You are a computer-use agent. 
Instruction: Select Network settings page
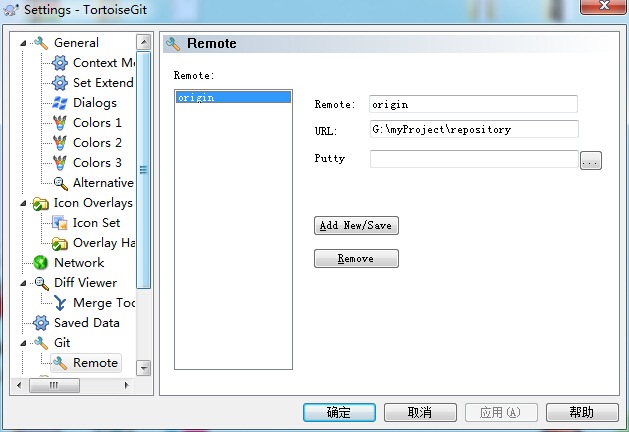pos(79,263)
